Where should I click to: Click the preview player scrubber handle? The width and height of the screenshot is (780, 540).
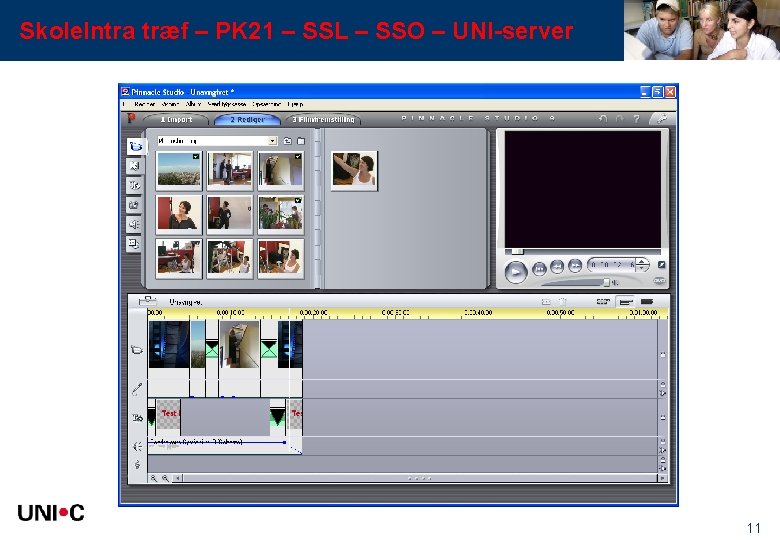pyautogui.click(x=517, y=252)
